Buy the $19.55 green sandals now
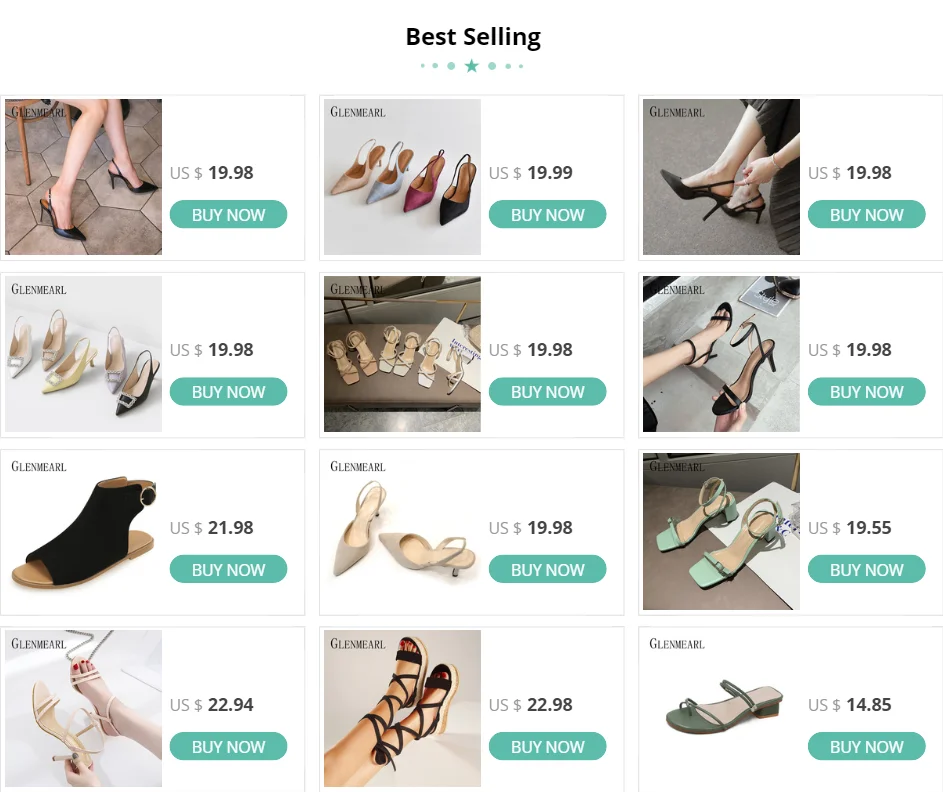The width and height of the screenshot is (943, 792). click(x=866, y=570)
